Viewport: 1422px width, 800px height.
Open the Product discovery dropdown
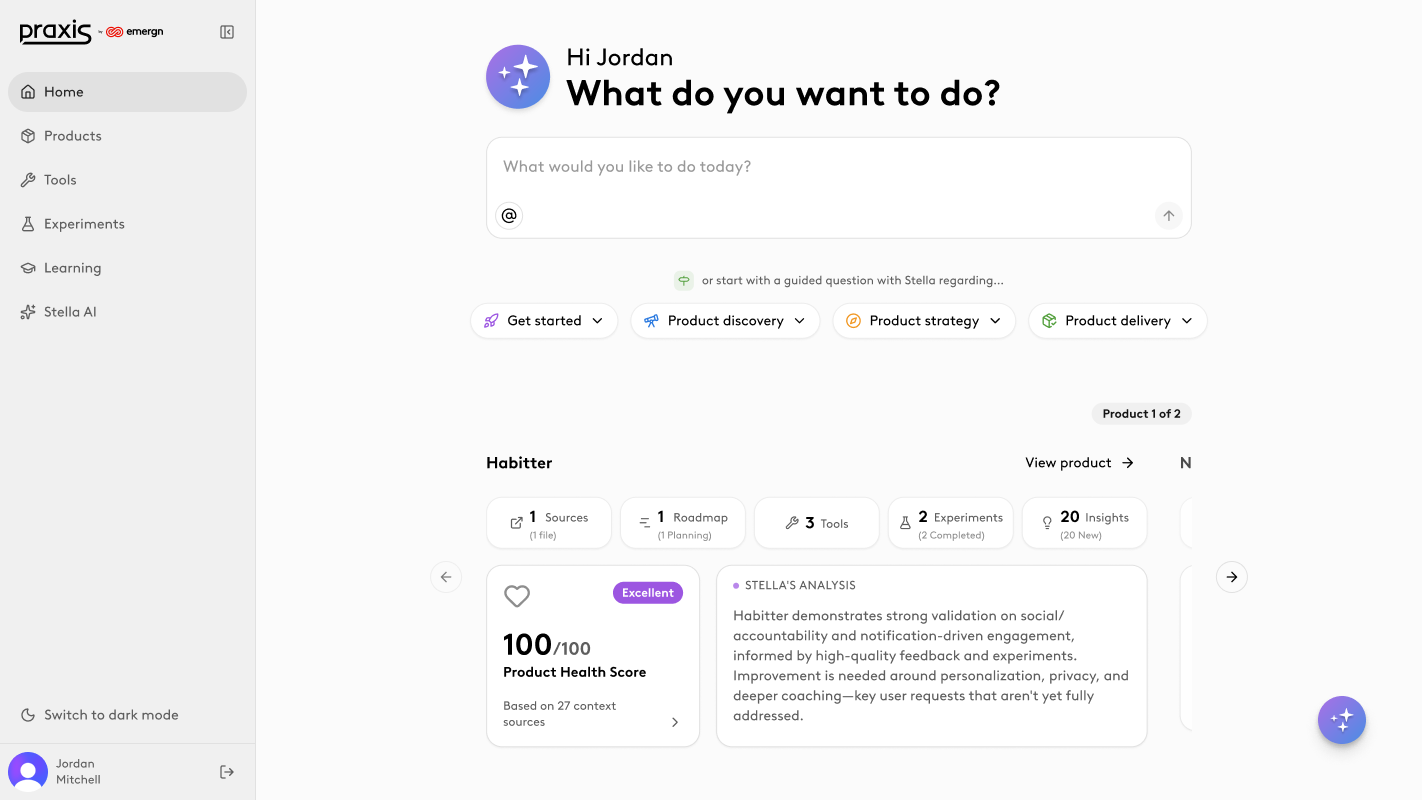[x=725, y=321]
